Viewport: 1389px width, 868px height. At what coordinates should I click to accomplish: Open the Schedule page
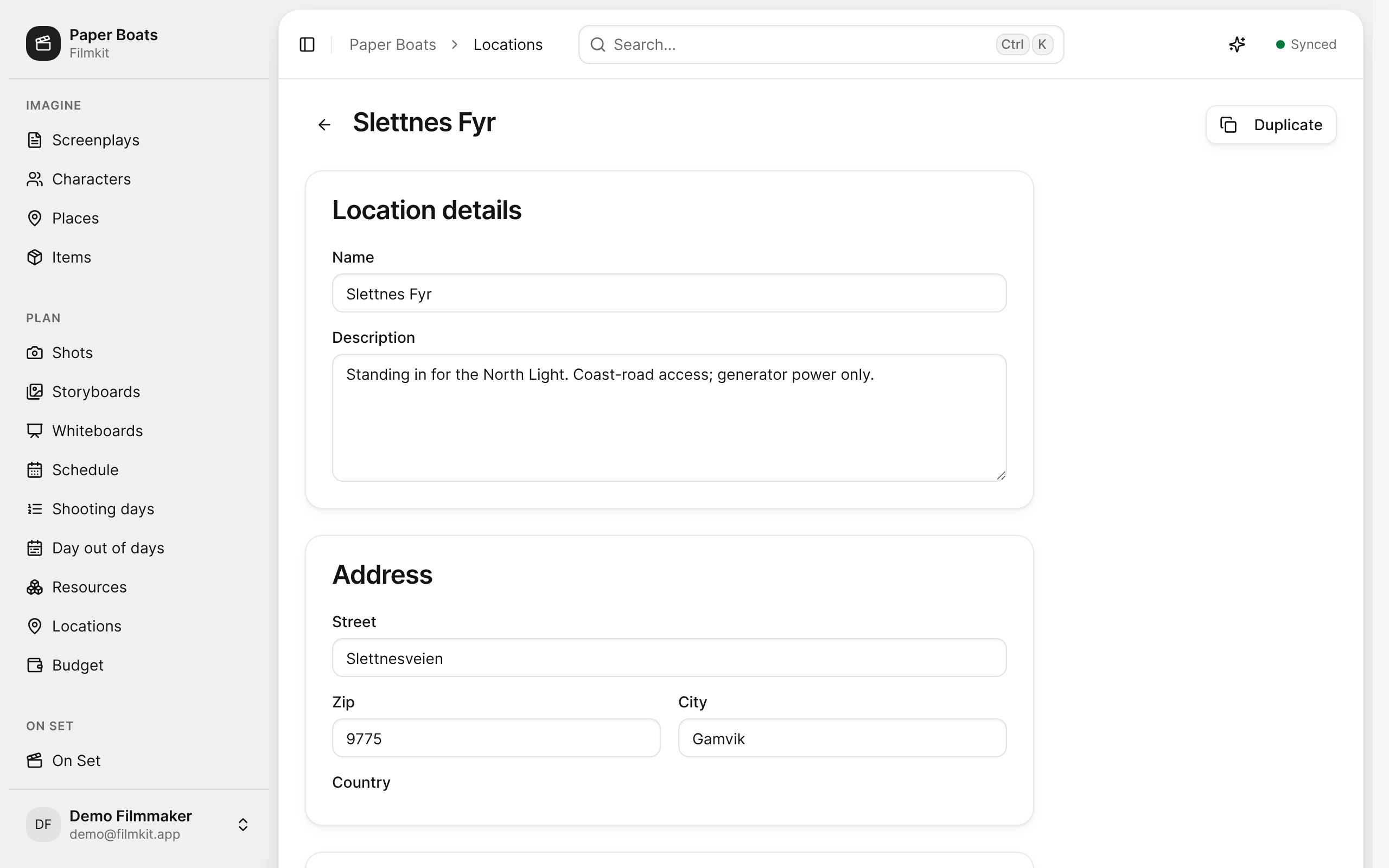[x=139, y=470]
